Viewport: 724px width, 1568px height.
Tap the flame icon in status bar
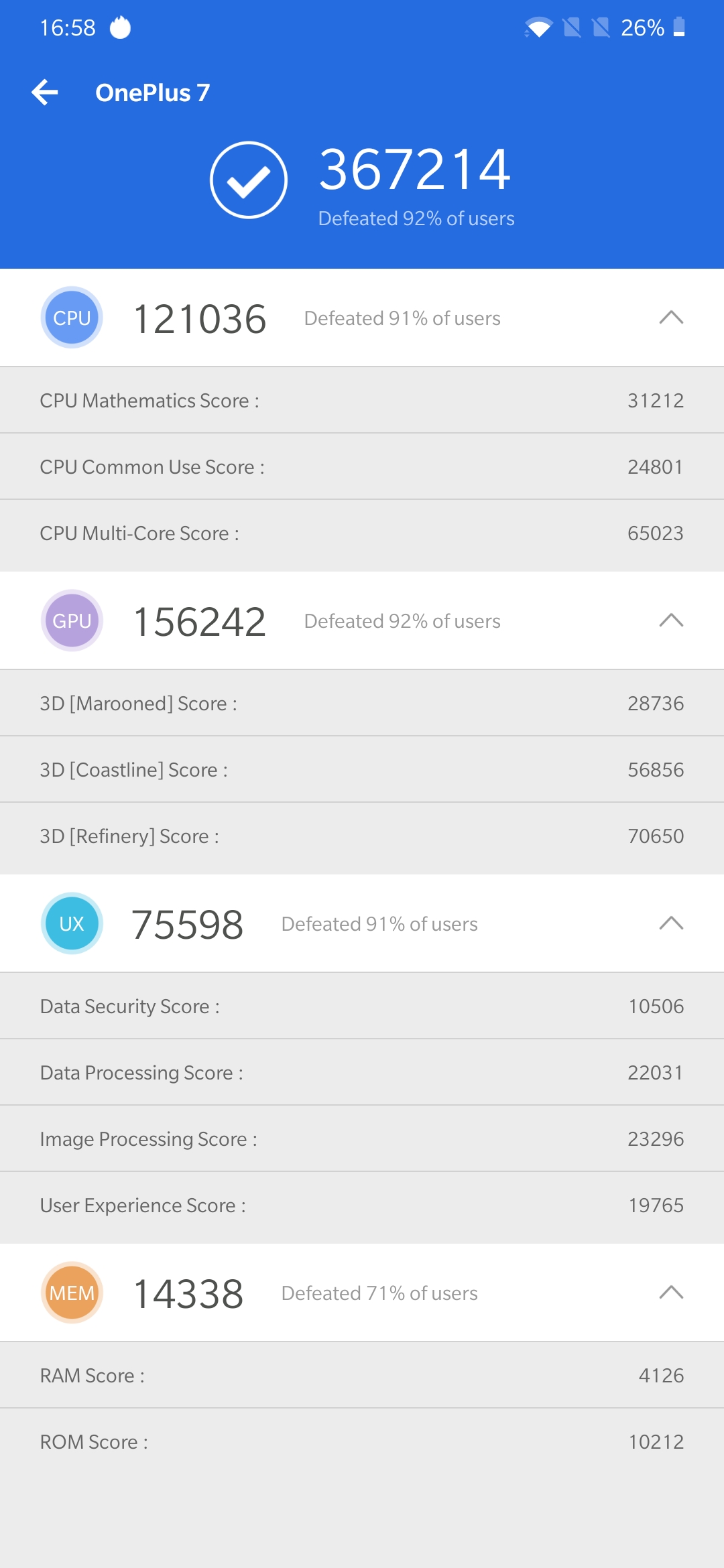click(120, 27)
